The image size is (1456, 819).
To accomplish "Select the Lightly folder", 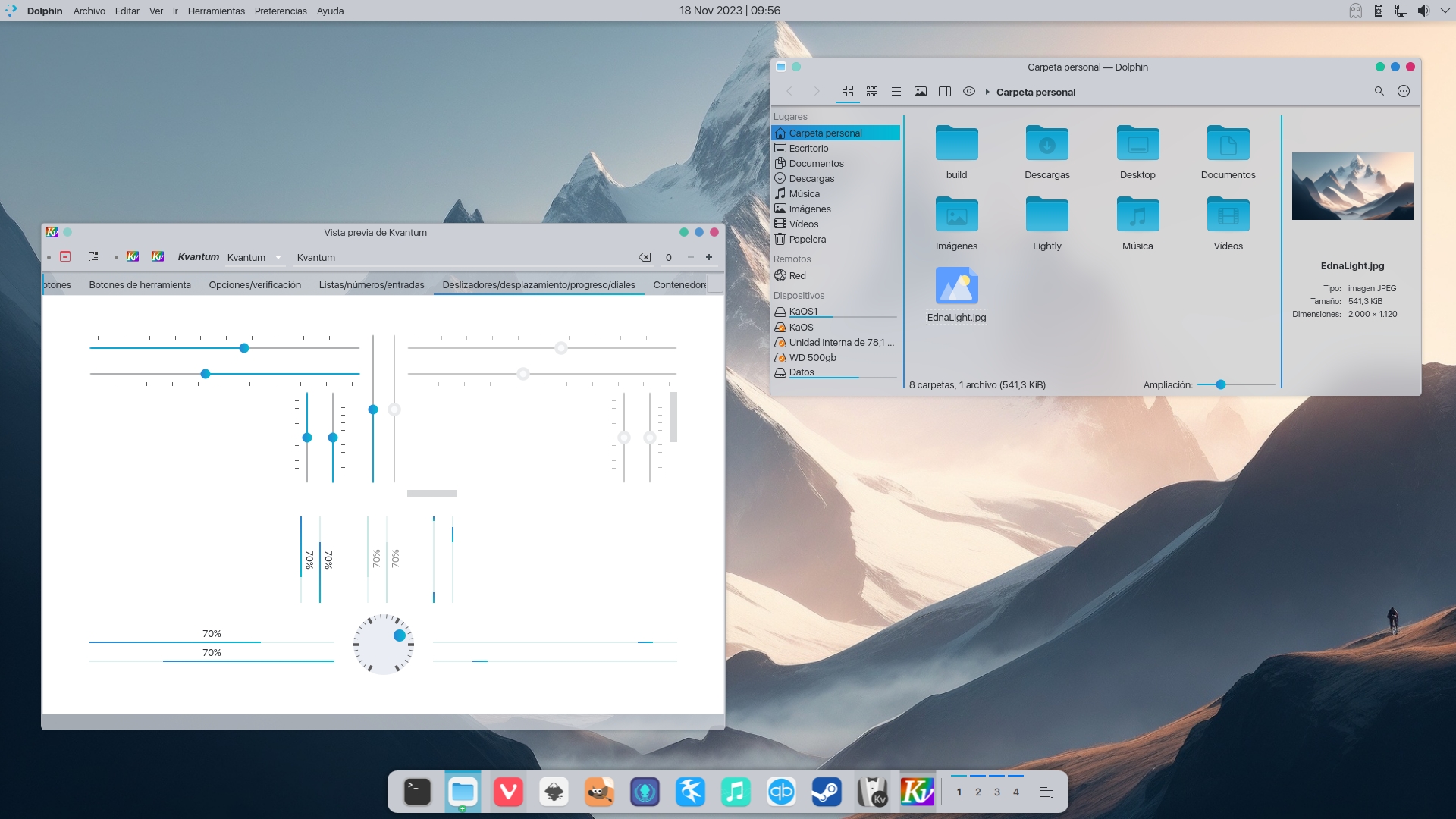I will 1046,223.
